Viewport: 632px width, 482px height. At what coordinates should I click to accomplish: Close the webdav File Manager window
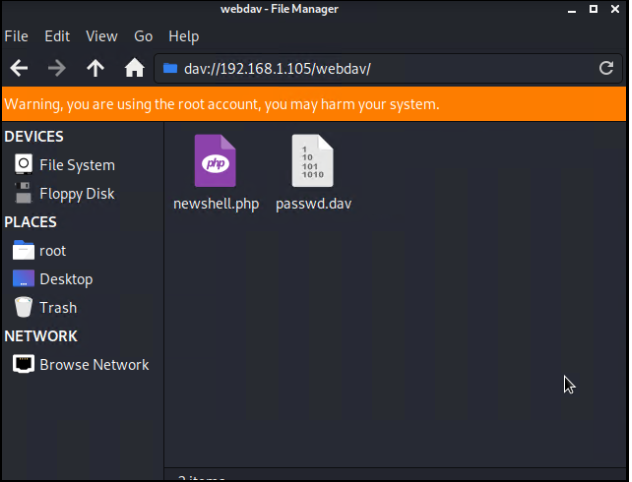[x=615, y=9]
